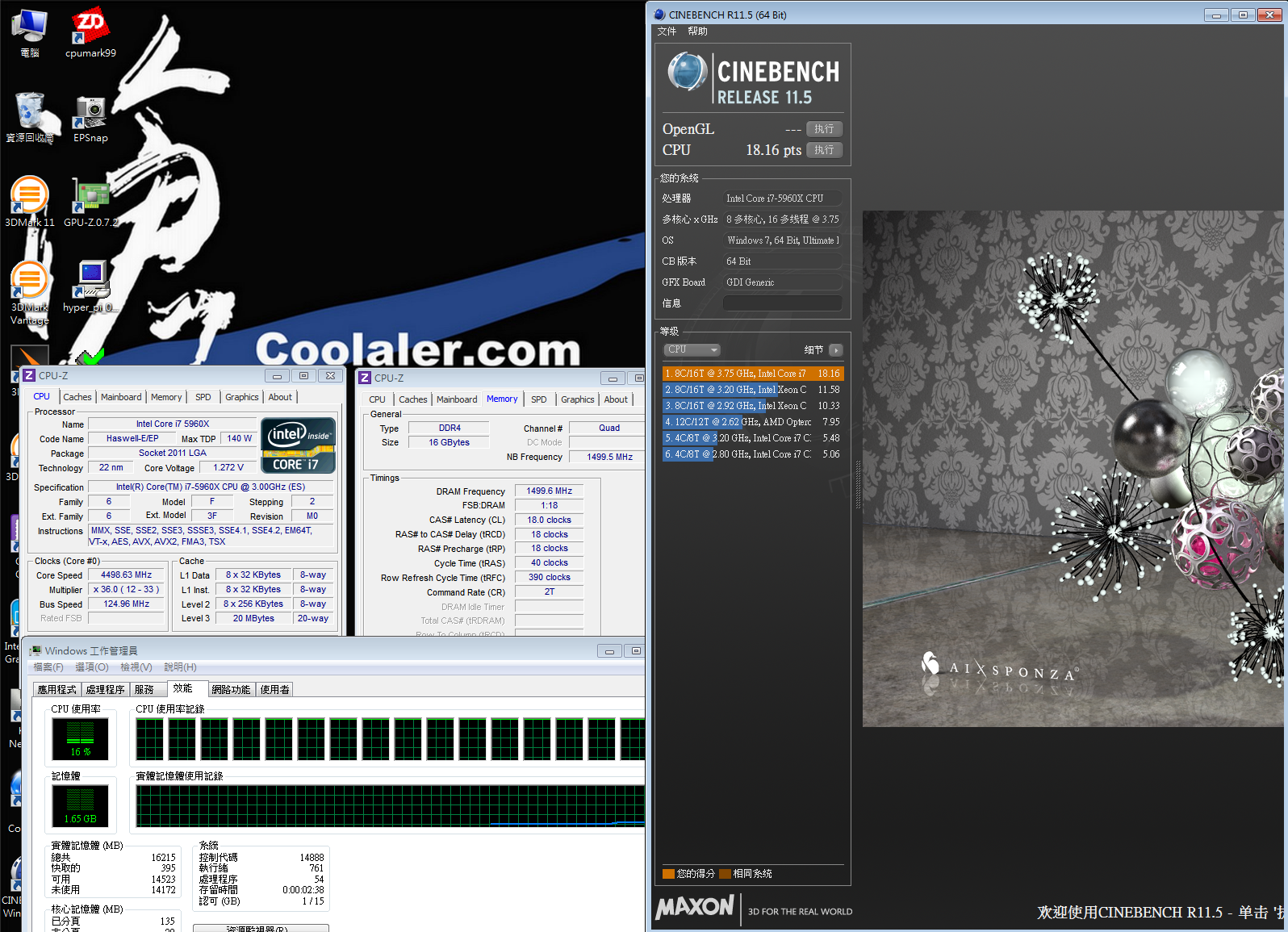Launch the hyper_pi desktop shortcut
Screen dimensions: 1288x932
click(x=90, y=286)
